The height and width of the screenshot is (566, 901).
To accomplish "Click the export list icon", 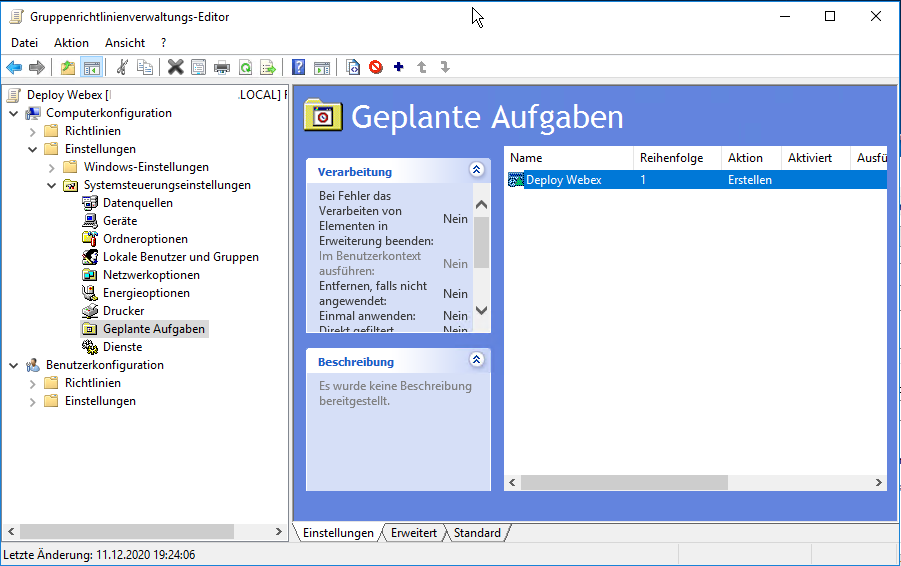I will coord(268,68).
